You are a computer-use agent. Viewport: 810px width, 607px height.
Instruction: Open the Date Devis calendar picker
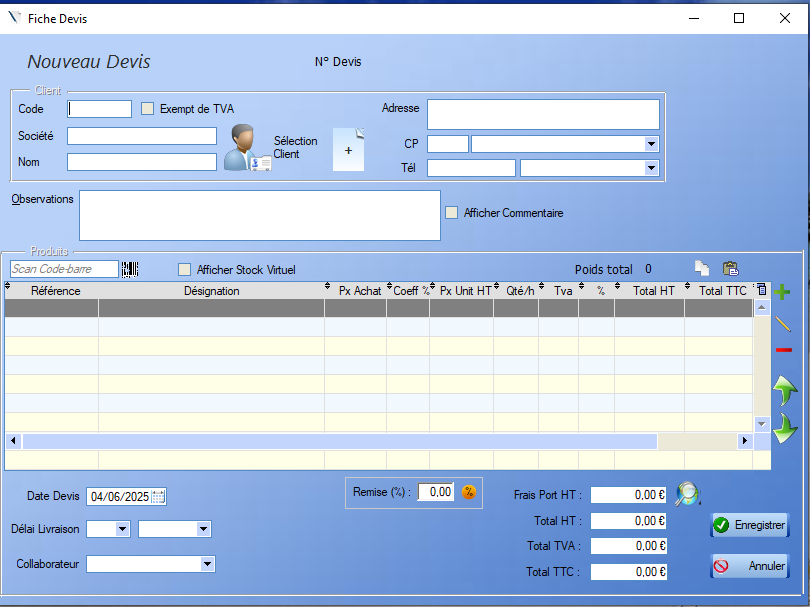click(x=158, y=496)
